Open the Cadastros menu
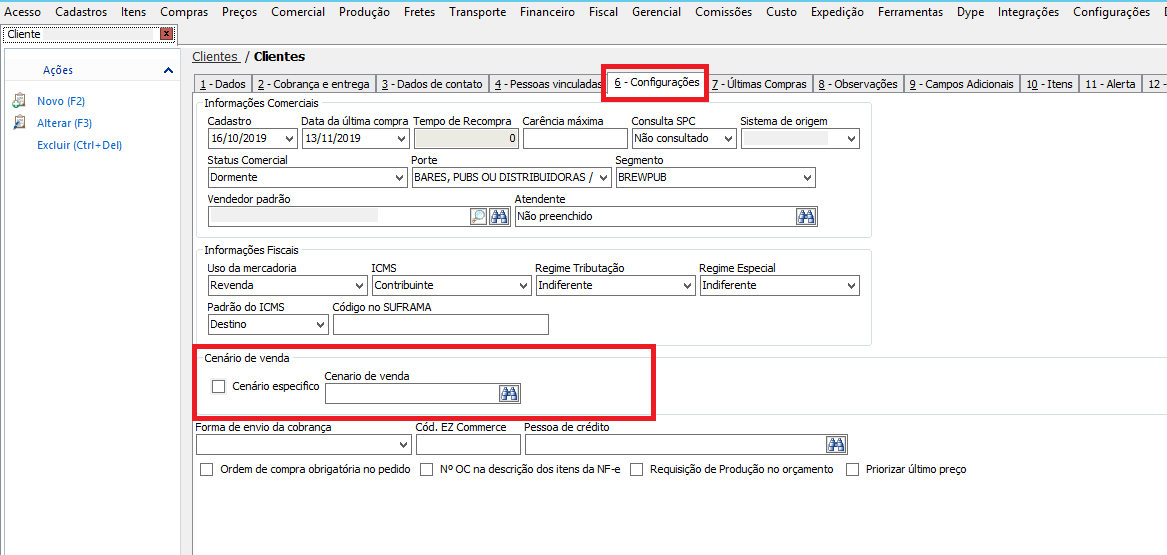The width and height of the screenshot is (1167, 555). point(81,12)
